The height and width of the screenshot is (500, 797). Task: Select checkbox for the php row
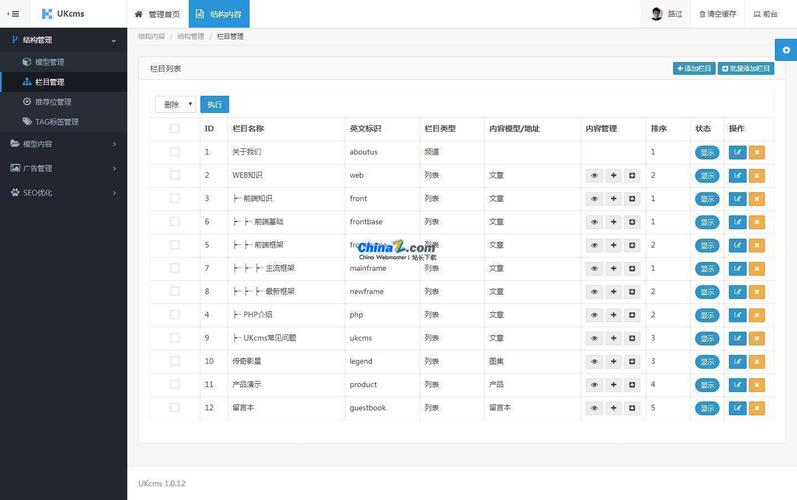[x=175, y=315]
